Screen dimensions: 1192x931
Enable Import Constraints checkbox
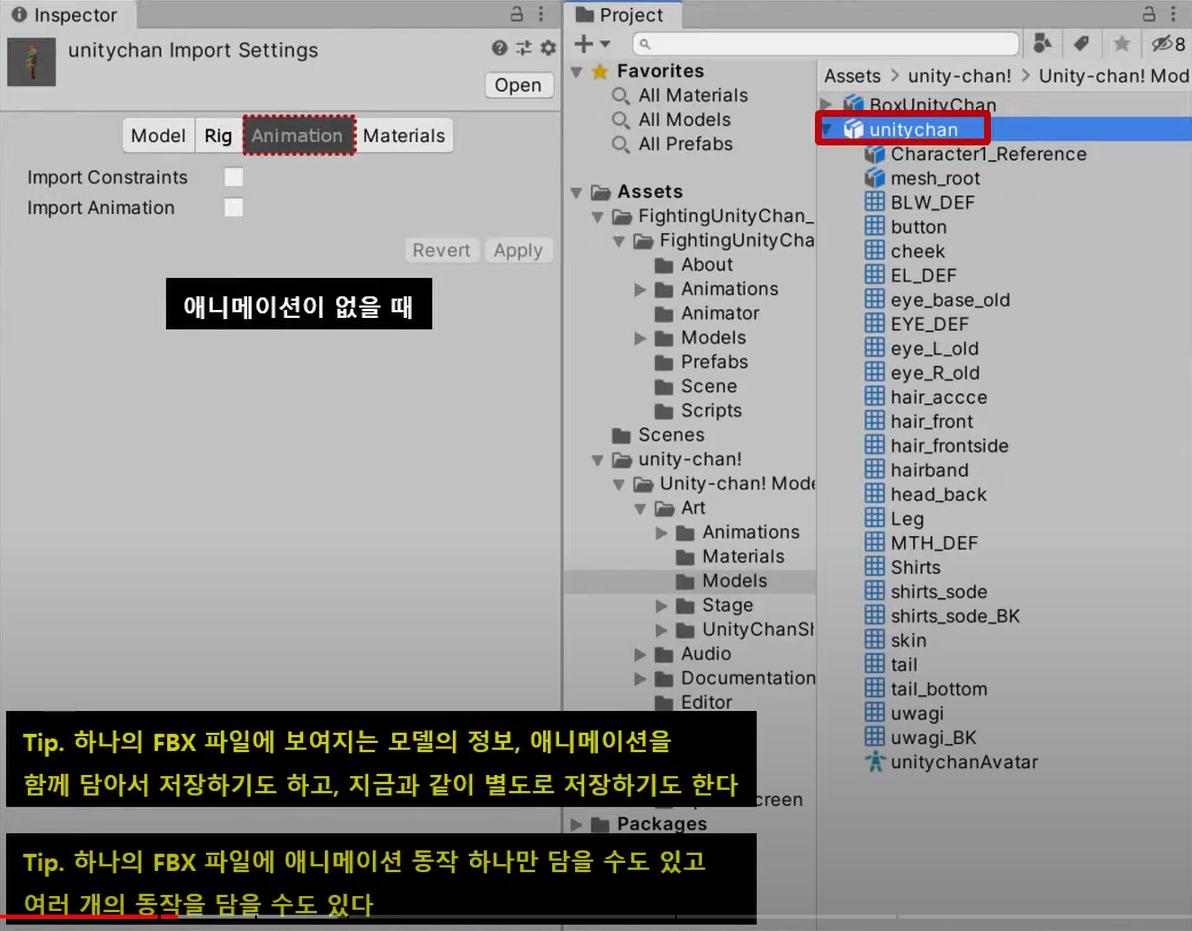point(233,177)
